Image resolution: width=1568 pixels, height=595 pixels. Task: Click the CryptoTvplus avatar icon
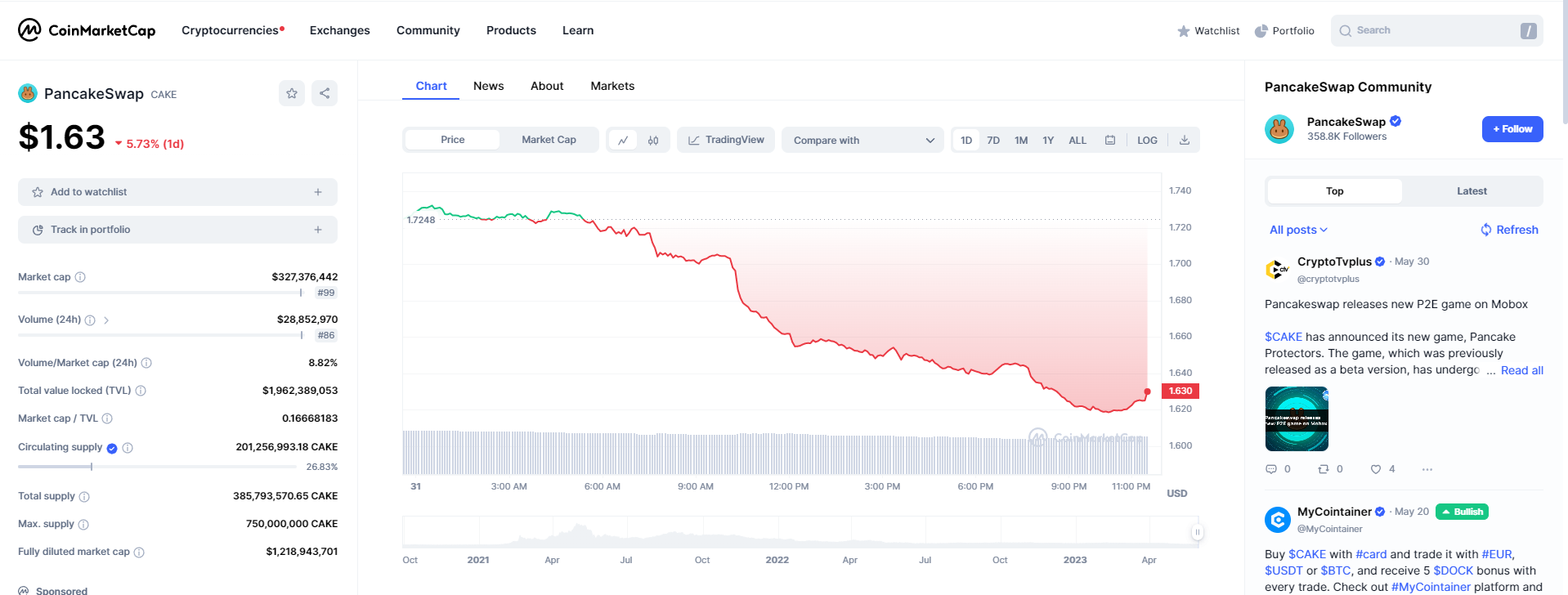click(1277, 269)
